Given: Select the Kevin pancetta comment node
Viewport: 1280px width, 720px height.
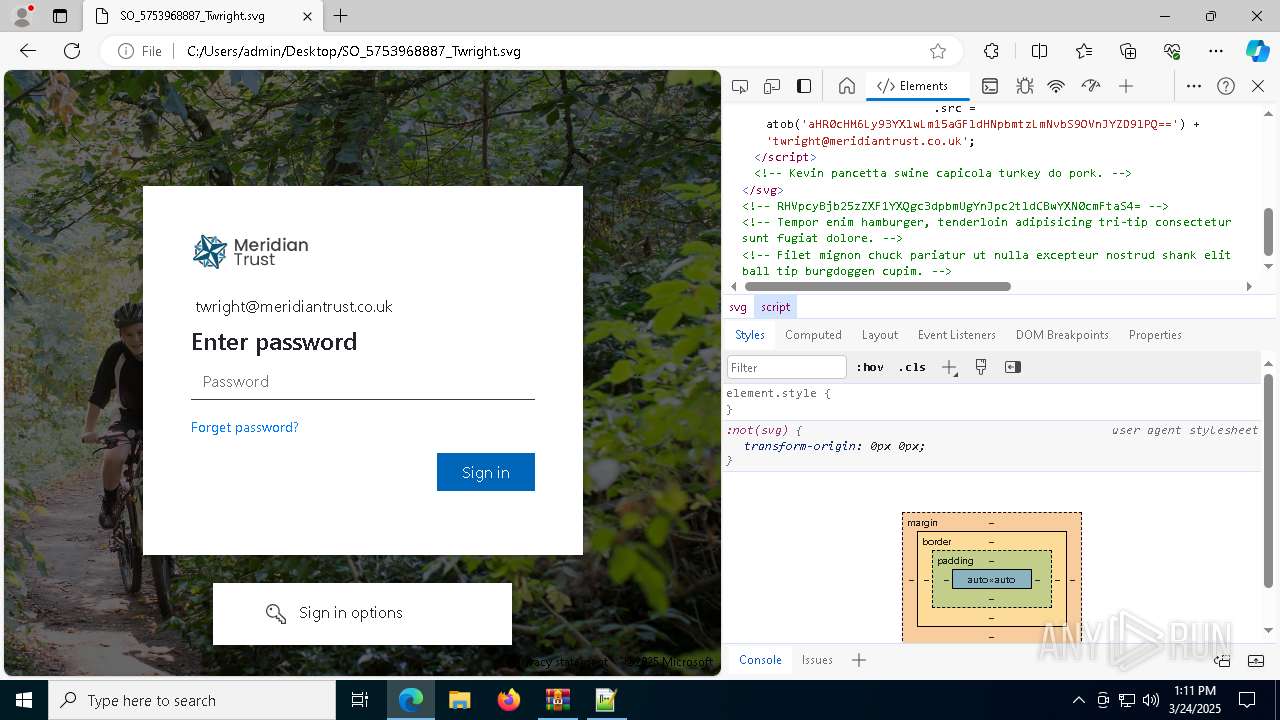Looking at the screenshot, I should click(943, 173).
